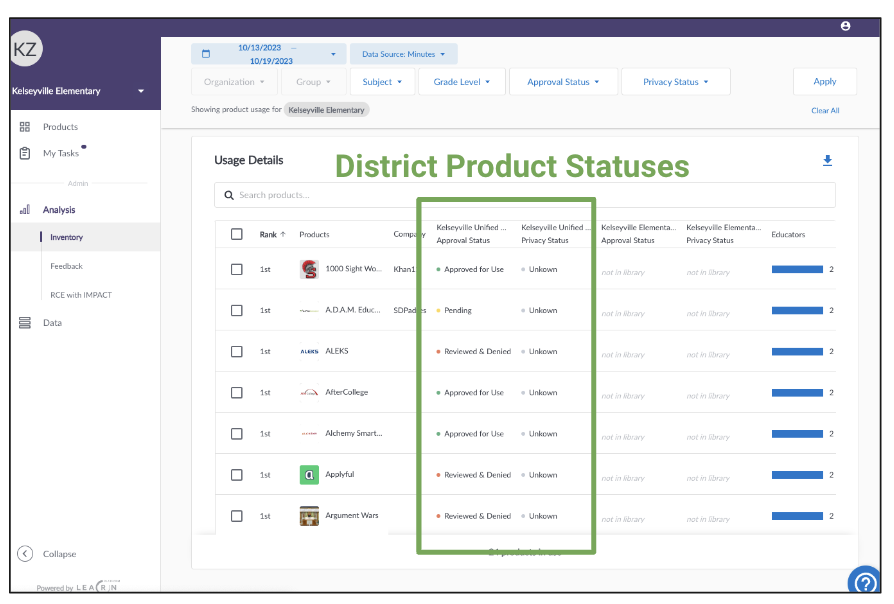894x604 pixels.
Task: Click the calendar icon in date range picker
Action: 206,54
